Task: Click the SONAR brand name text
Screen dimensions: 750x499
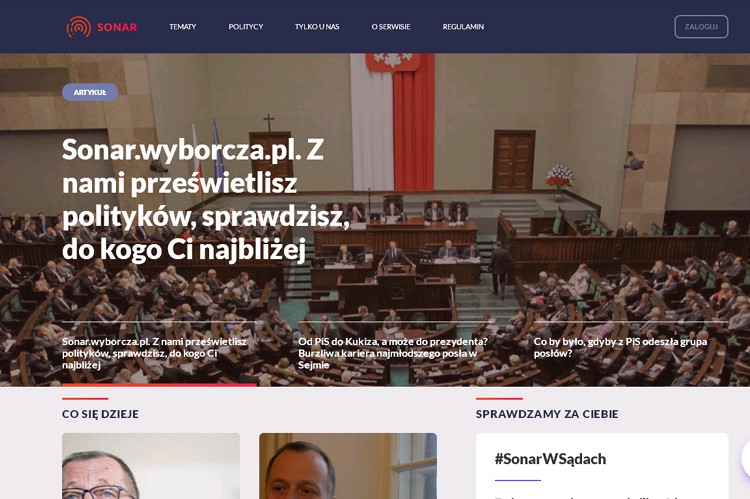Action: (117, 27)
